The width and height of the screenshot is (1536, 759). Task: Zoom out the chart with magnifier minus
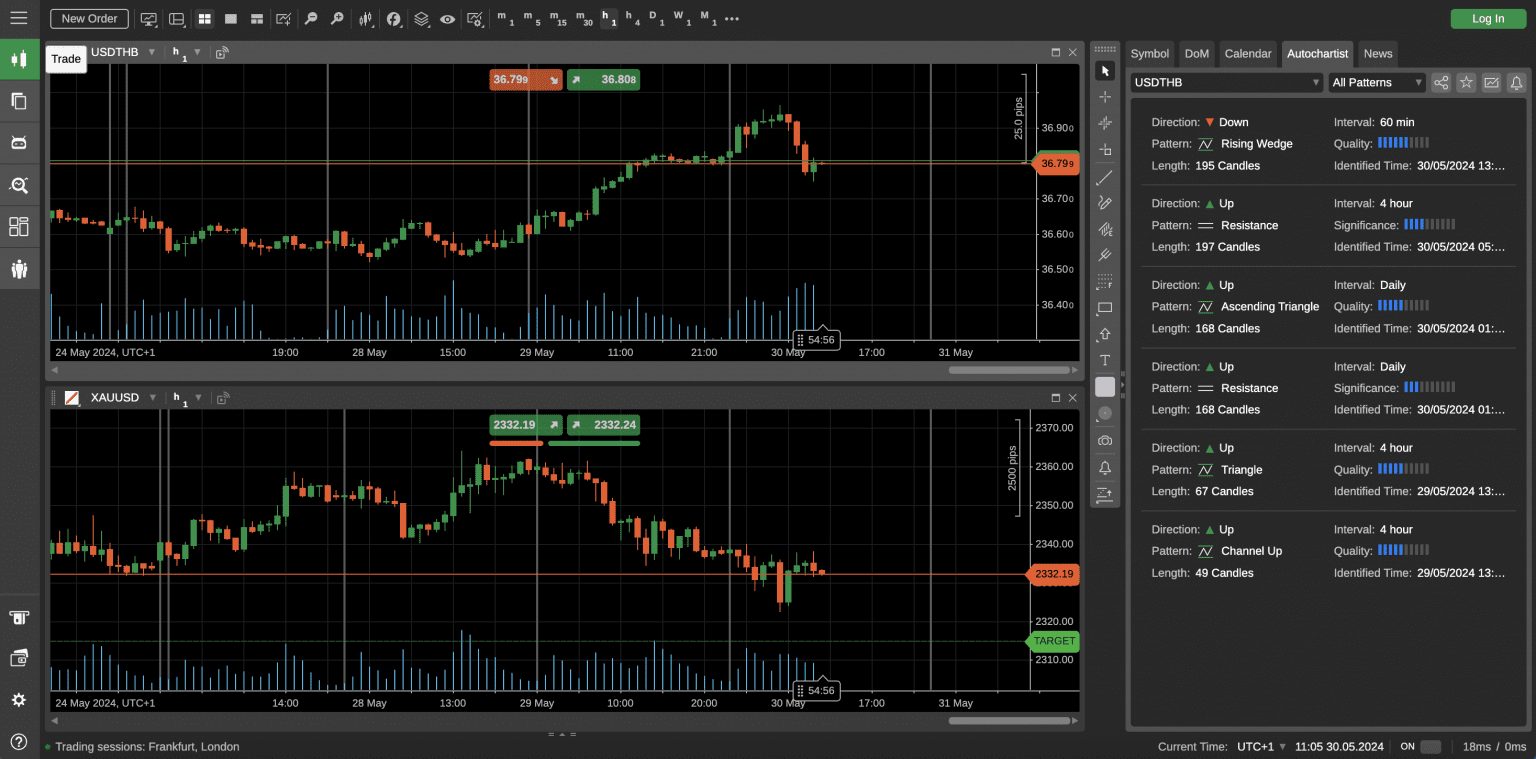pos(311,19)
